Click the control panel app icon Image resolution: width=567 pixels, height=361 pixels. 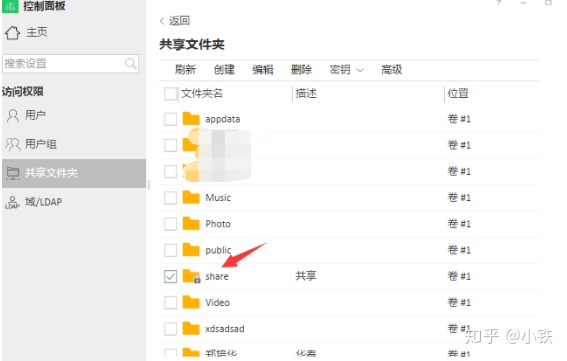click(x=10, y=6)
